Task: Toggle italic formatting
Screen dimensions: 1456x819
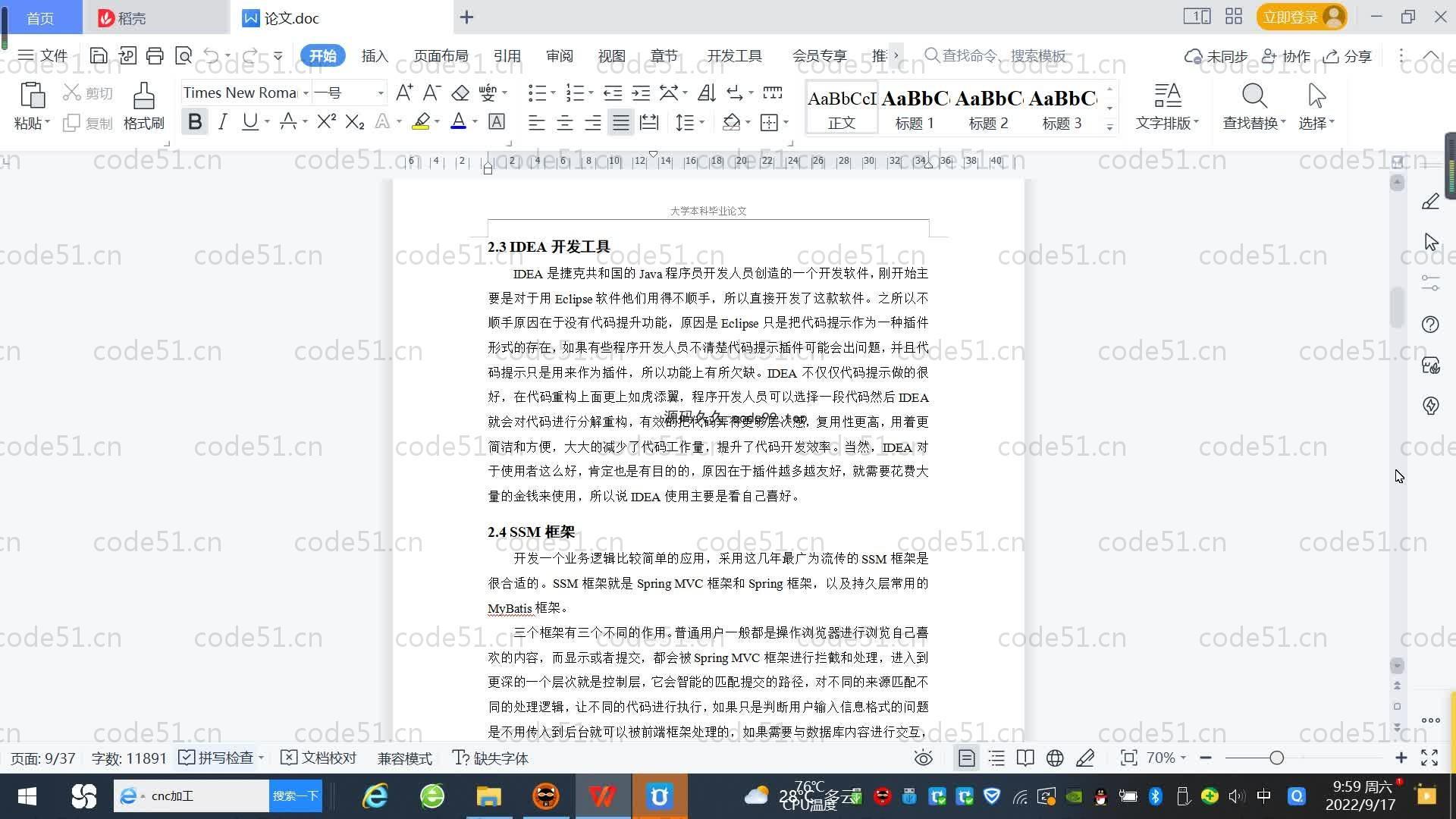Action: (222, 121)
